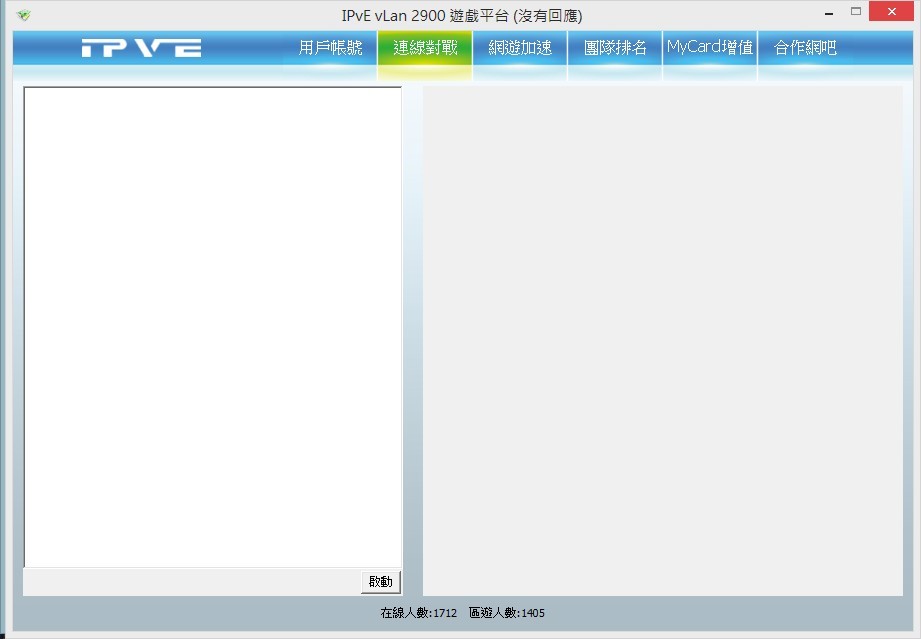Close the IPvE vLan window
921x639 pixels.
tap(892, 12)
